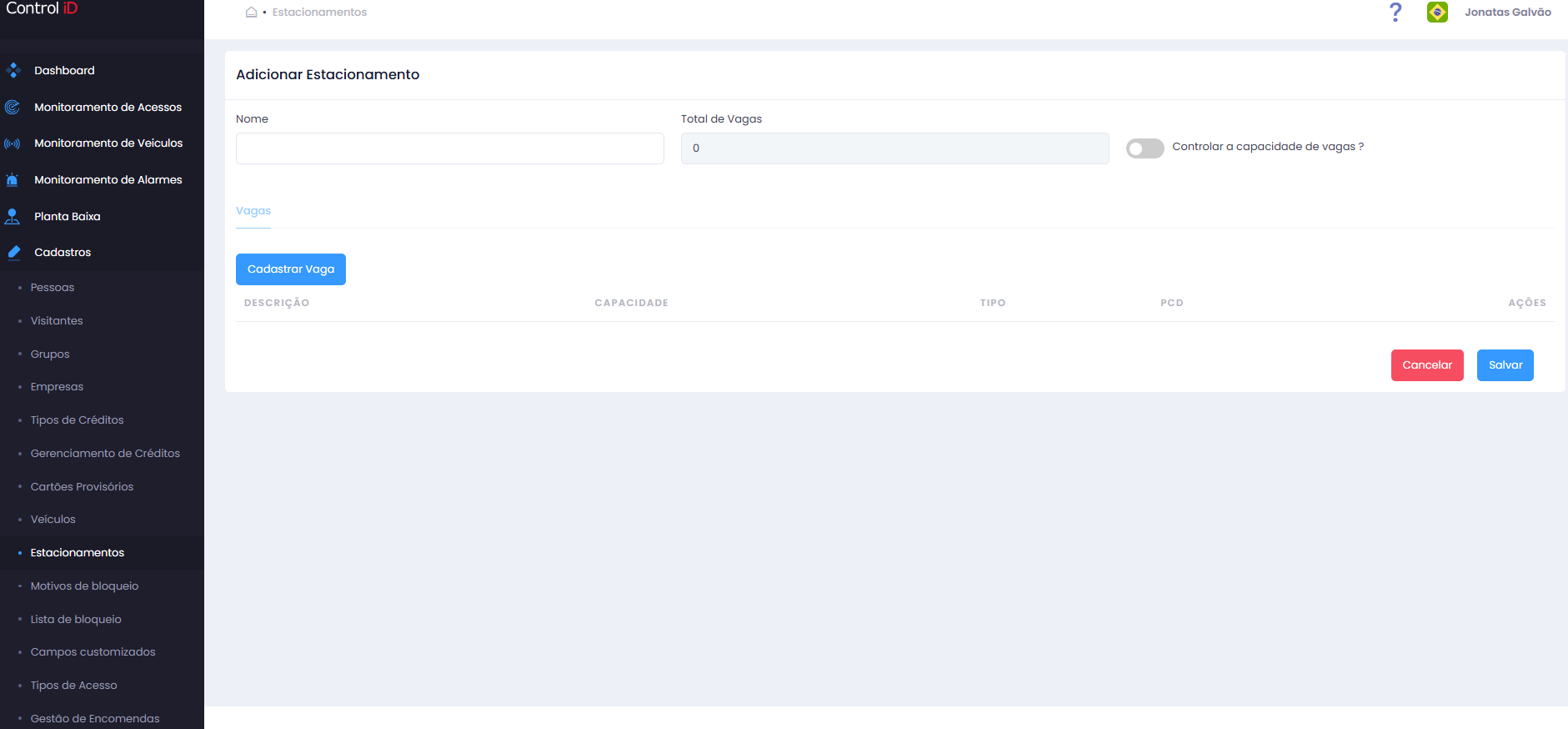Select the Monitoramento de Alarmes siren icon
Screen dimensions: 1568x729
point(13,180)
